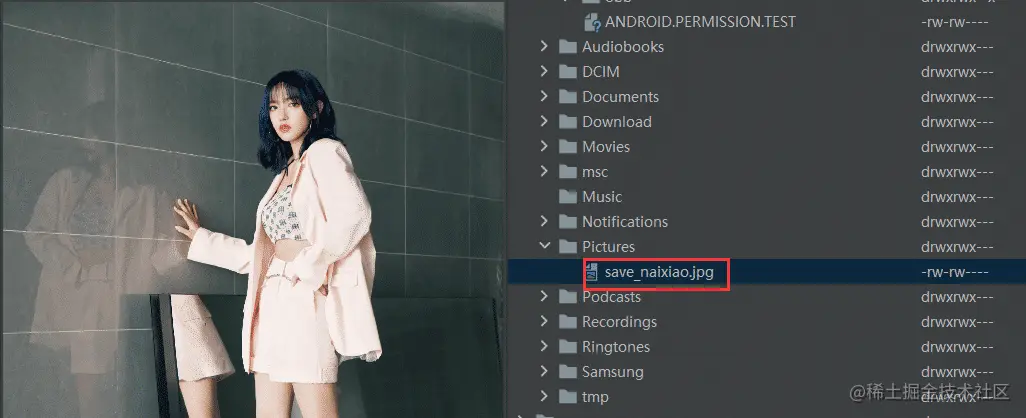Image resolution: width=1026 pixels, height=418 pixels.
Task: Select the save_naixiao.jpg file name
Action: [x=658, y=272]
